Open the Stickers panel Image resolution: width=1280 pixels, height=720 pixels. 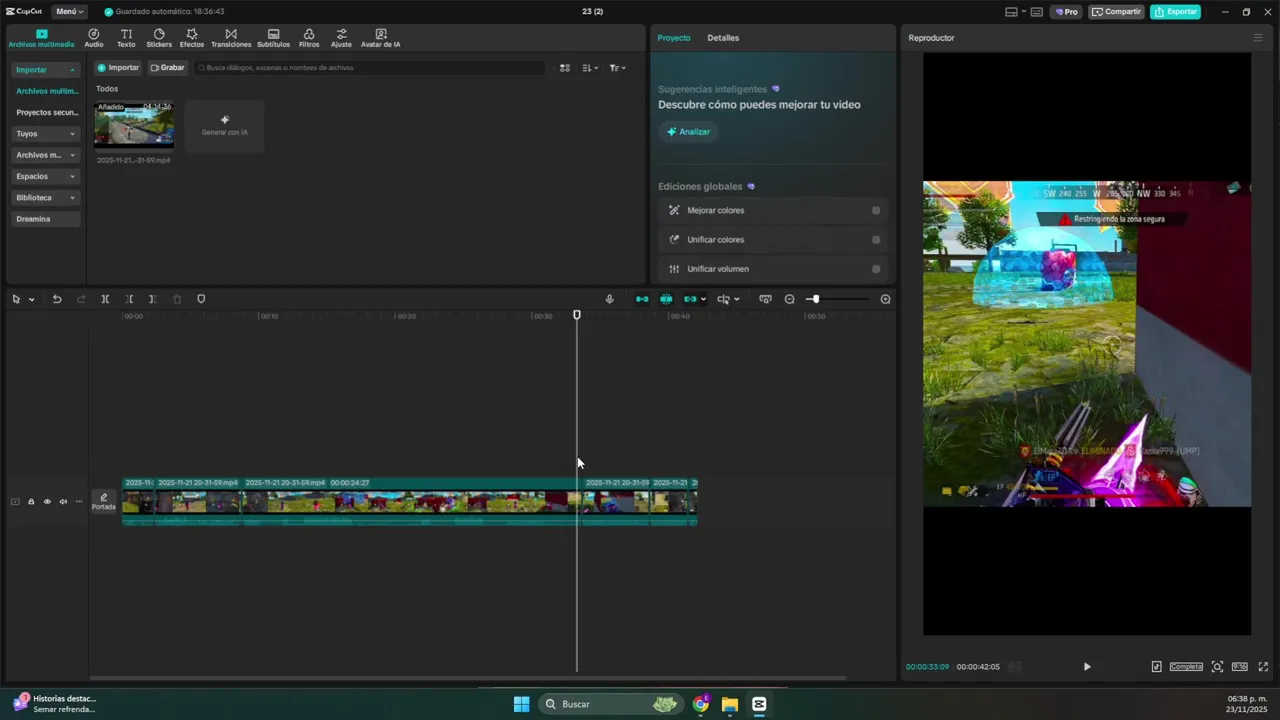(x=159, y=38)
